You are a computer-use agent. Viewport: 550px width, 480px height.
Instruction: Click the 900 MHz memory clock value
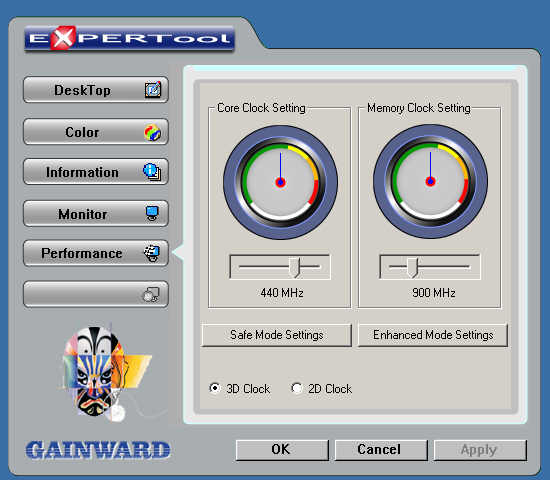434,293
